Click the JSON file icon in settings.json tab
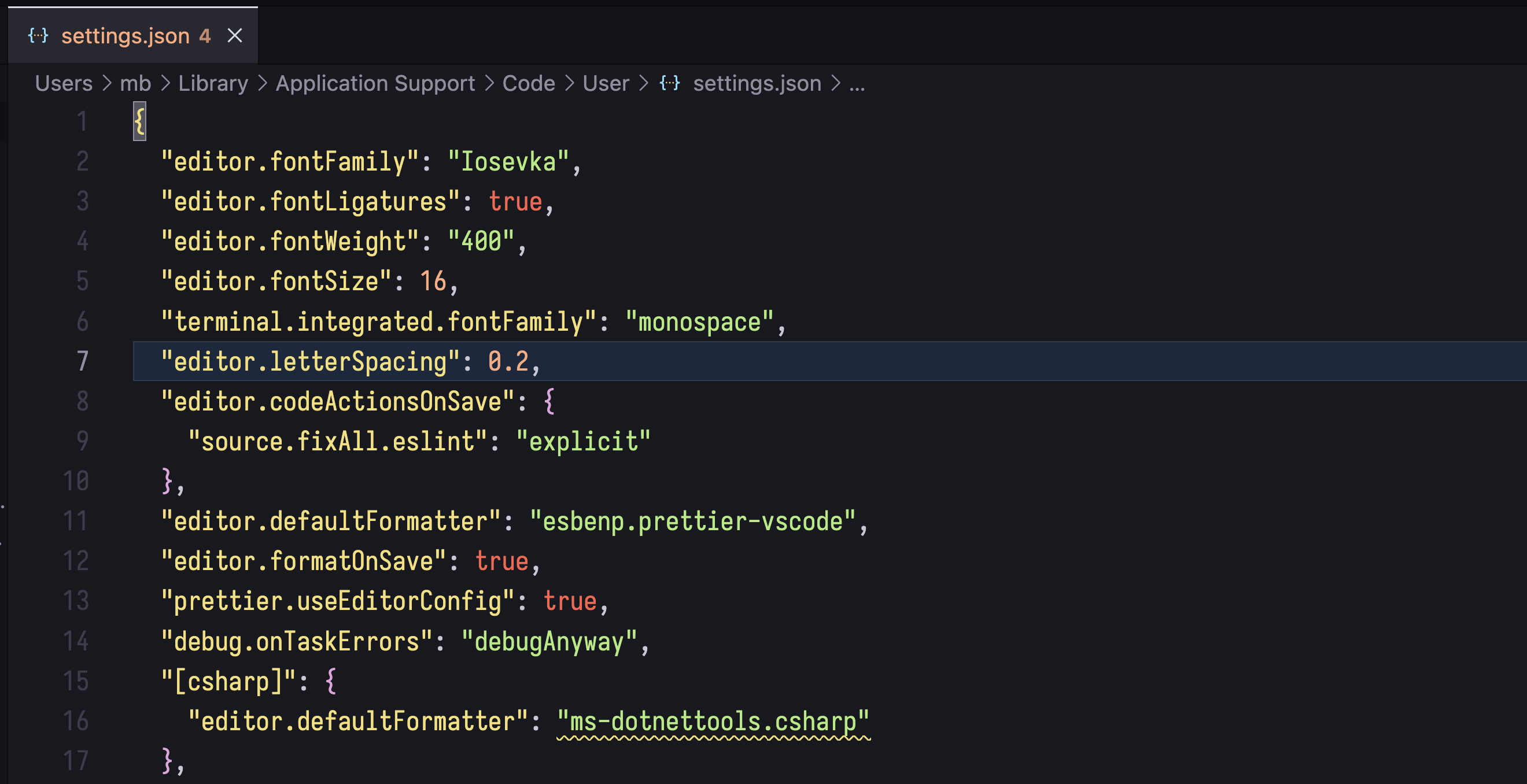This screenshot has height=784, width=1527. tap(38, 35)
